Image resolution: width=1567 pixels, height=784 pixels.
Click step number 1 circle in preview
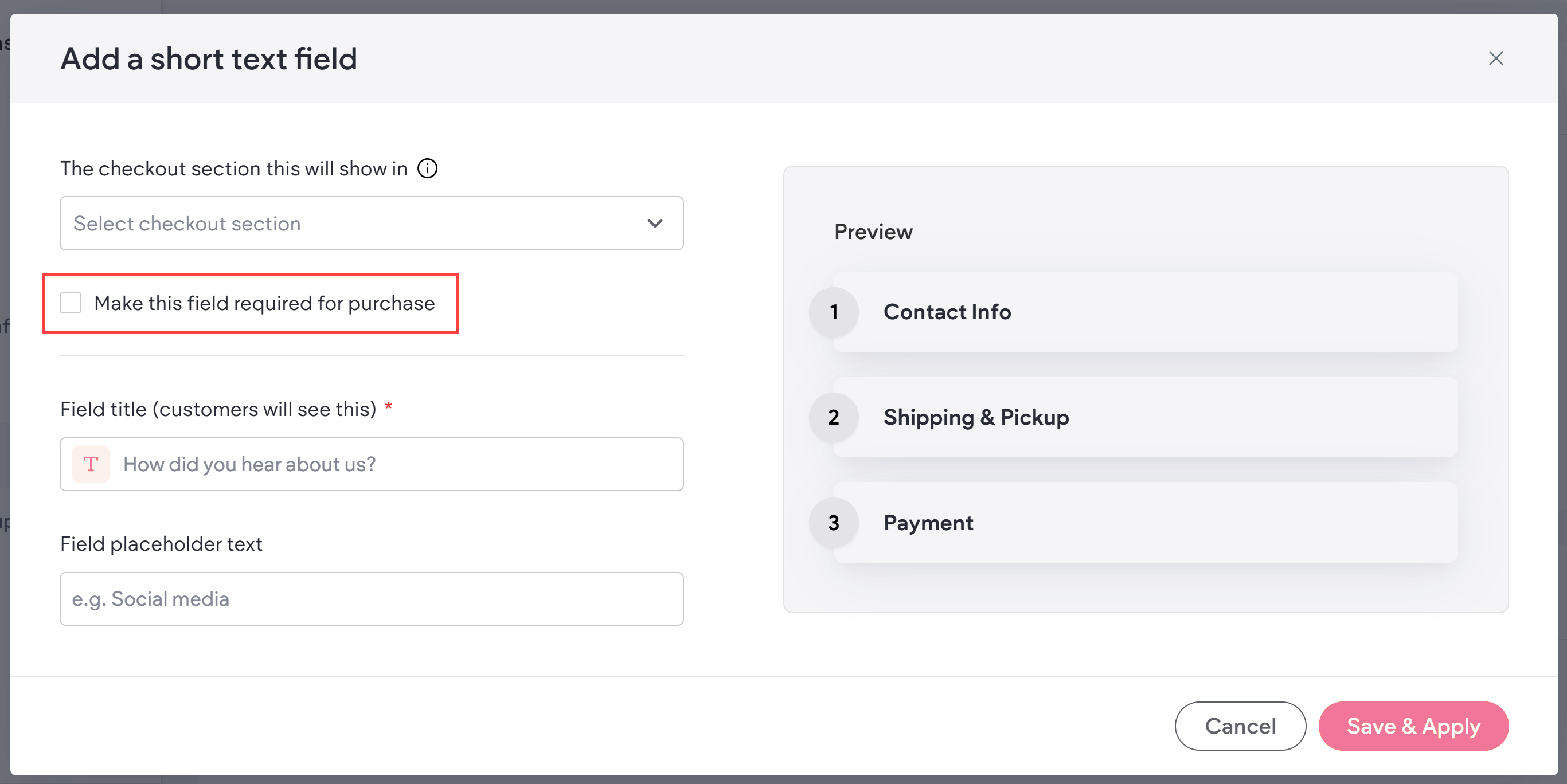[833, 312]
